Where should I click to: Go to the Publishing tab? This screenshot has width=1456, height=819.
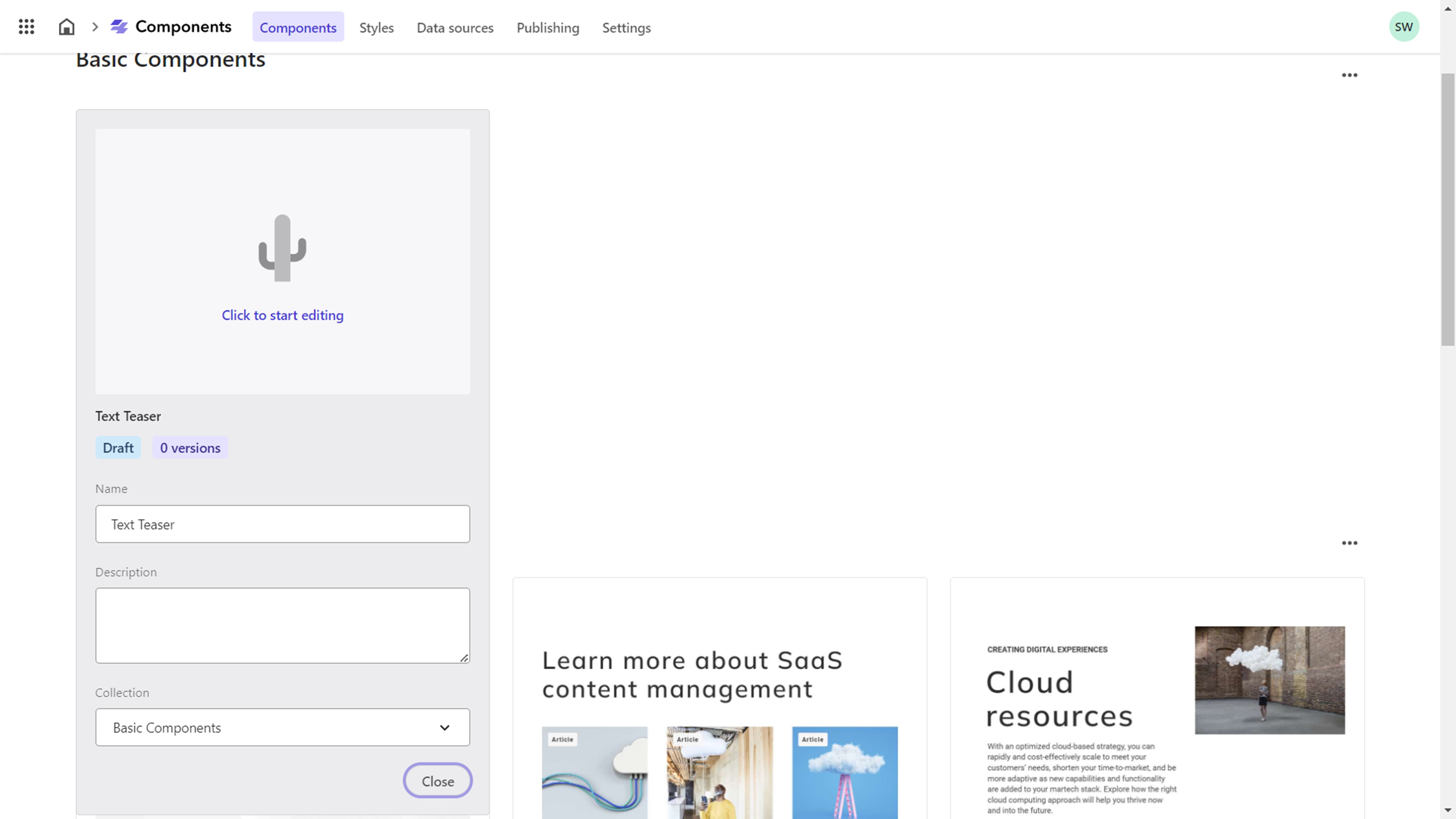548,27
